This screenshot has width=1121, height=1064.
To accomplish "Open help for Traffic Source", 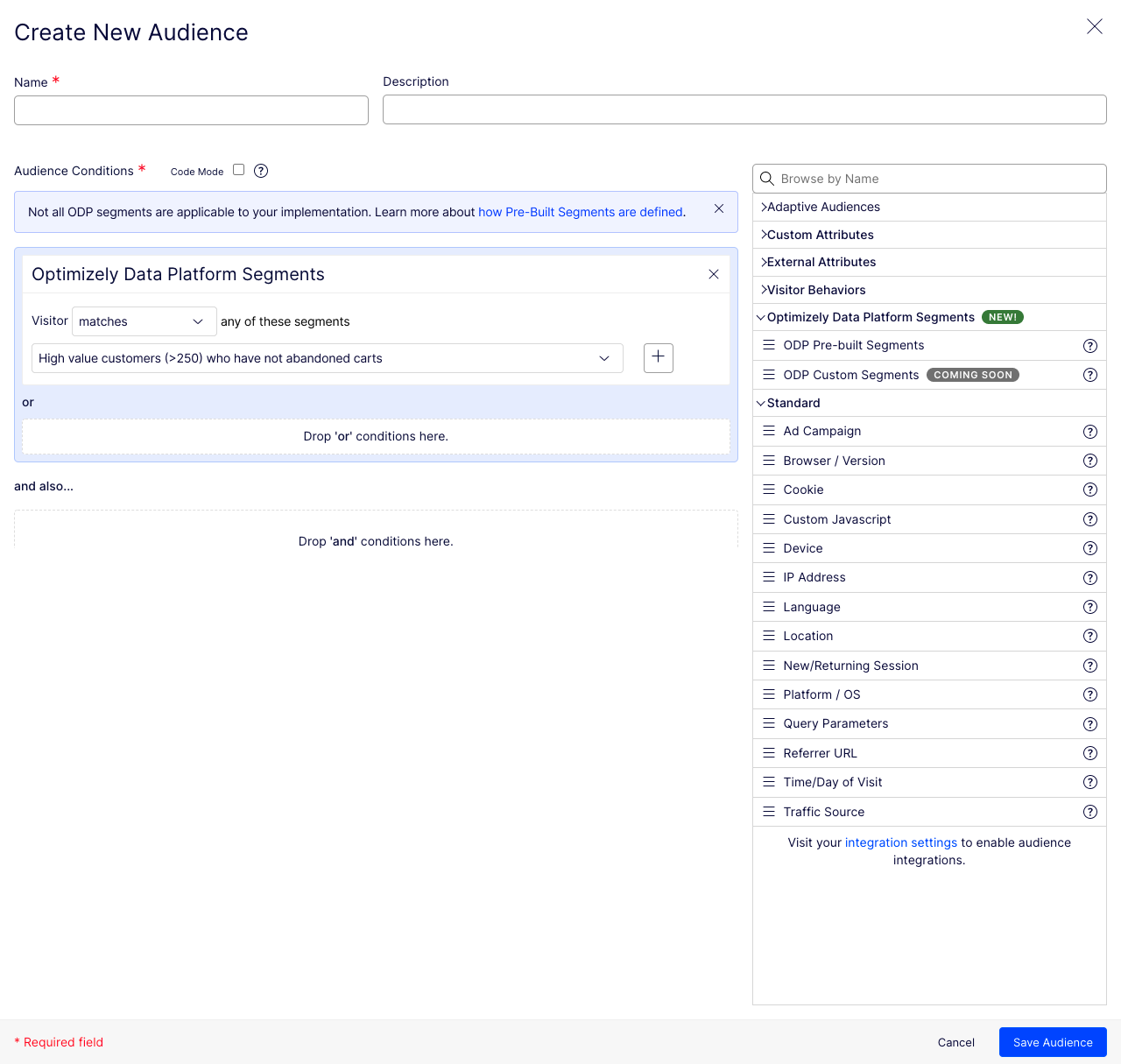I will [x=1090, y=812].
